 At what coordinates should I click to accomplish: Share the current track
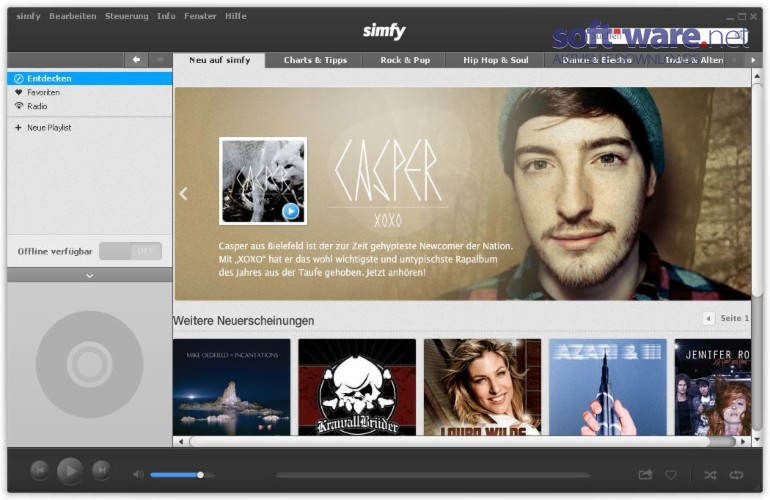point(645,474)
